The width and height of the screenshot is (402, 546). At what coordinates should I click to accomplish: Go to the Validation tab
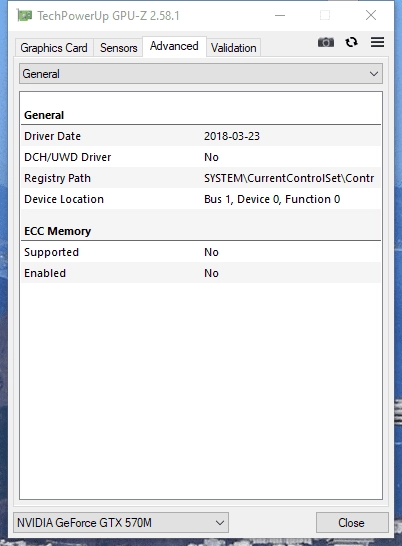[234, 48]
